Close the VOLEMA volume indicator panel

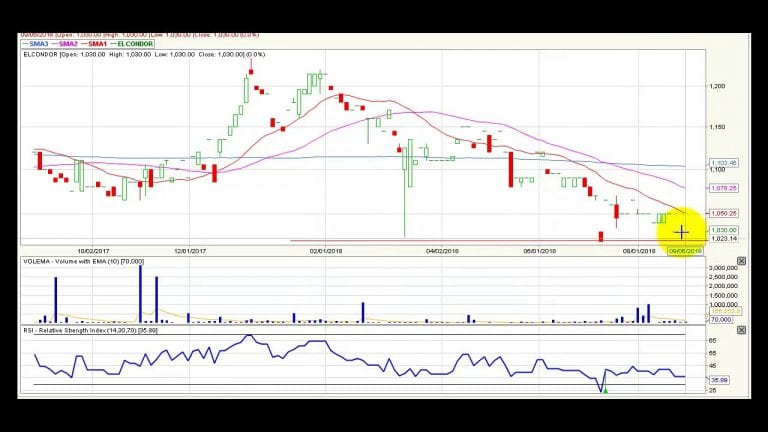tap(741, 261)
